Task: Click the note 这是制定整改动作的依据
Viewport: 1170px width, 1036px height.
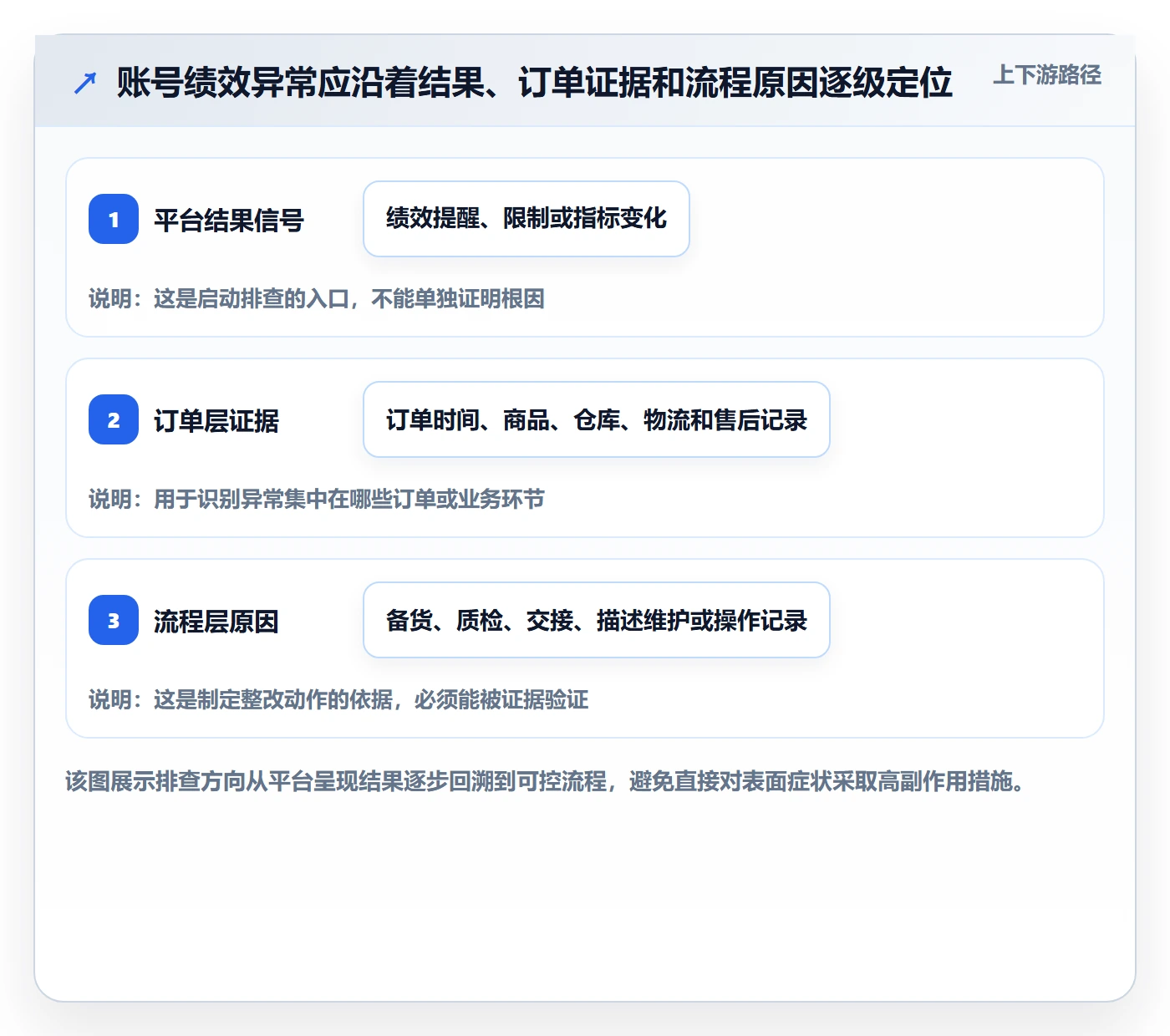Action: click(338, 700)
